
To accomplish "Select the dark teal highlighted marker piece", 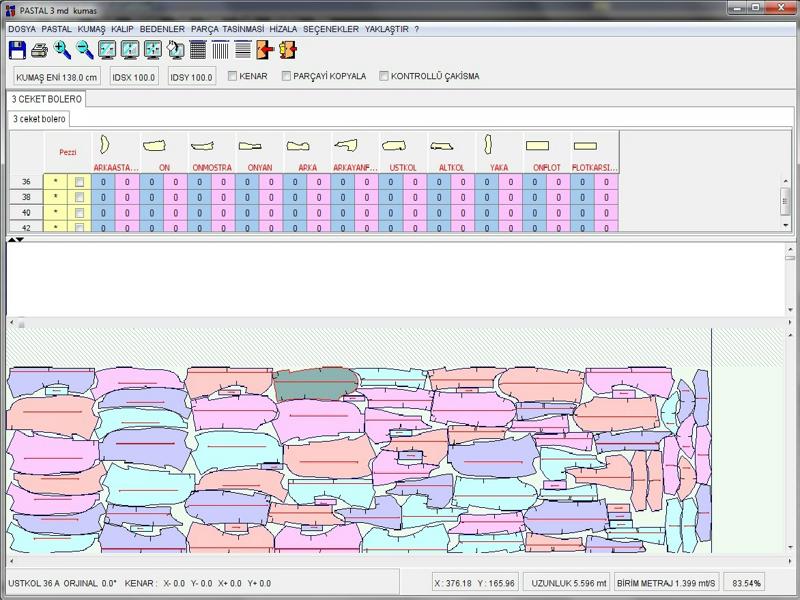I will (x=316, y=384).
